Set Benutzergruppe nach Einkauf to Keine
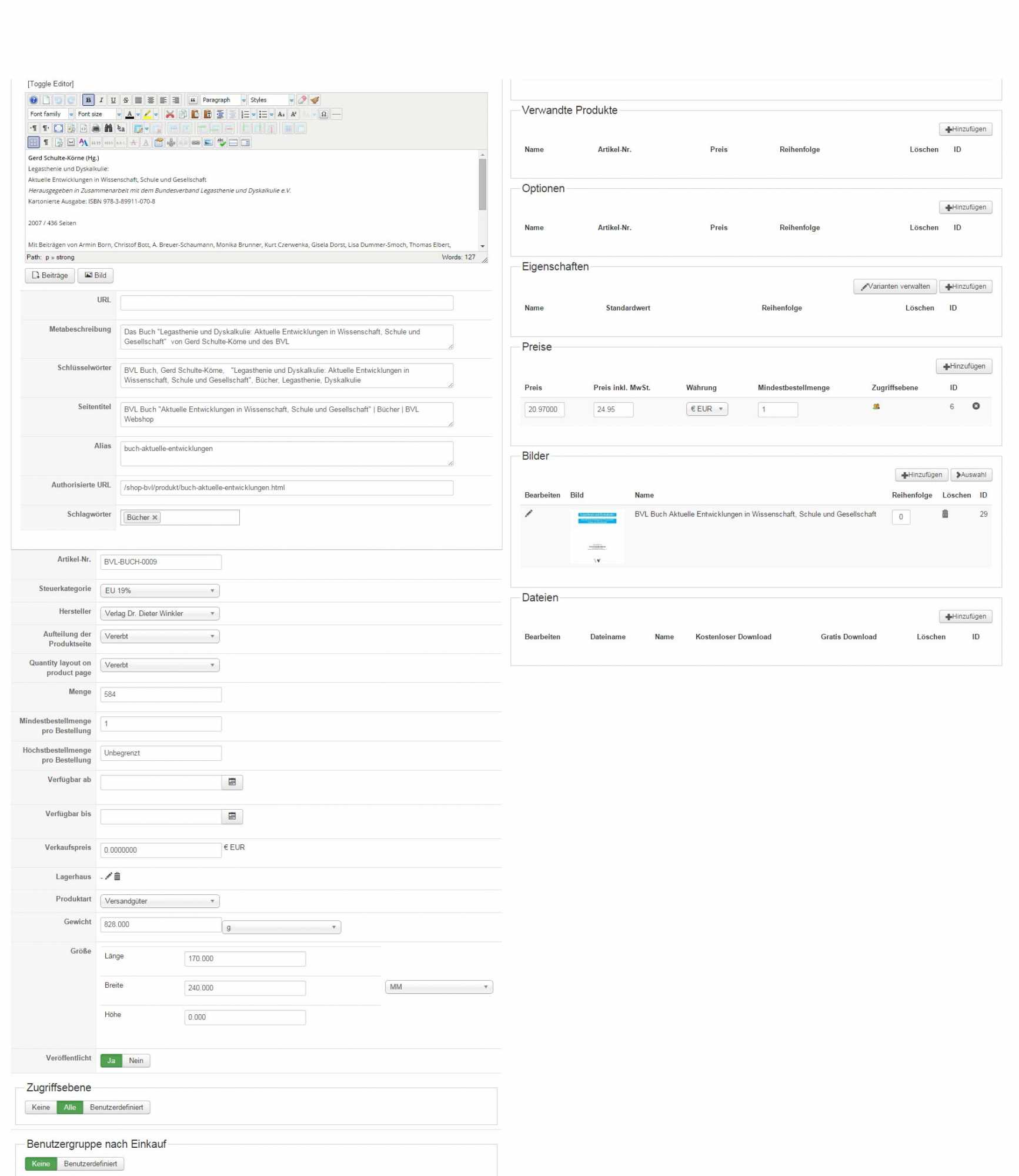The height and width of the screenshot is (1176, 1019). tap(41, 1164)
